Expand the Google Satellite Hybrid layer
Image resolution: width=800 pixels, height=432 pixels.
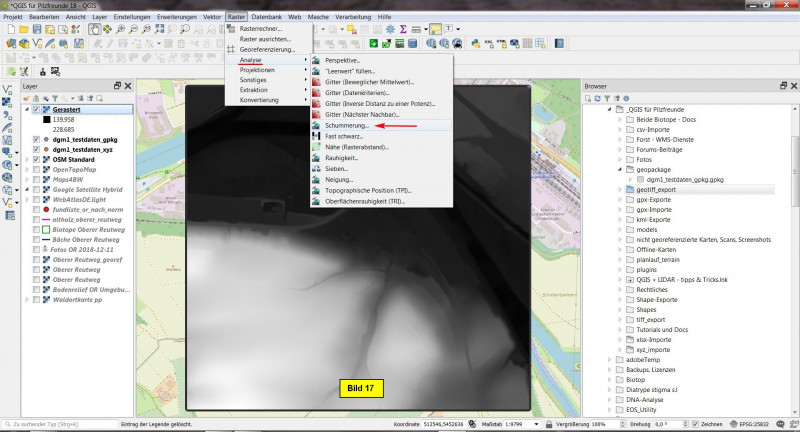point(27,190)
